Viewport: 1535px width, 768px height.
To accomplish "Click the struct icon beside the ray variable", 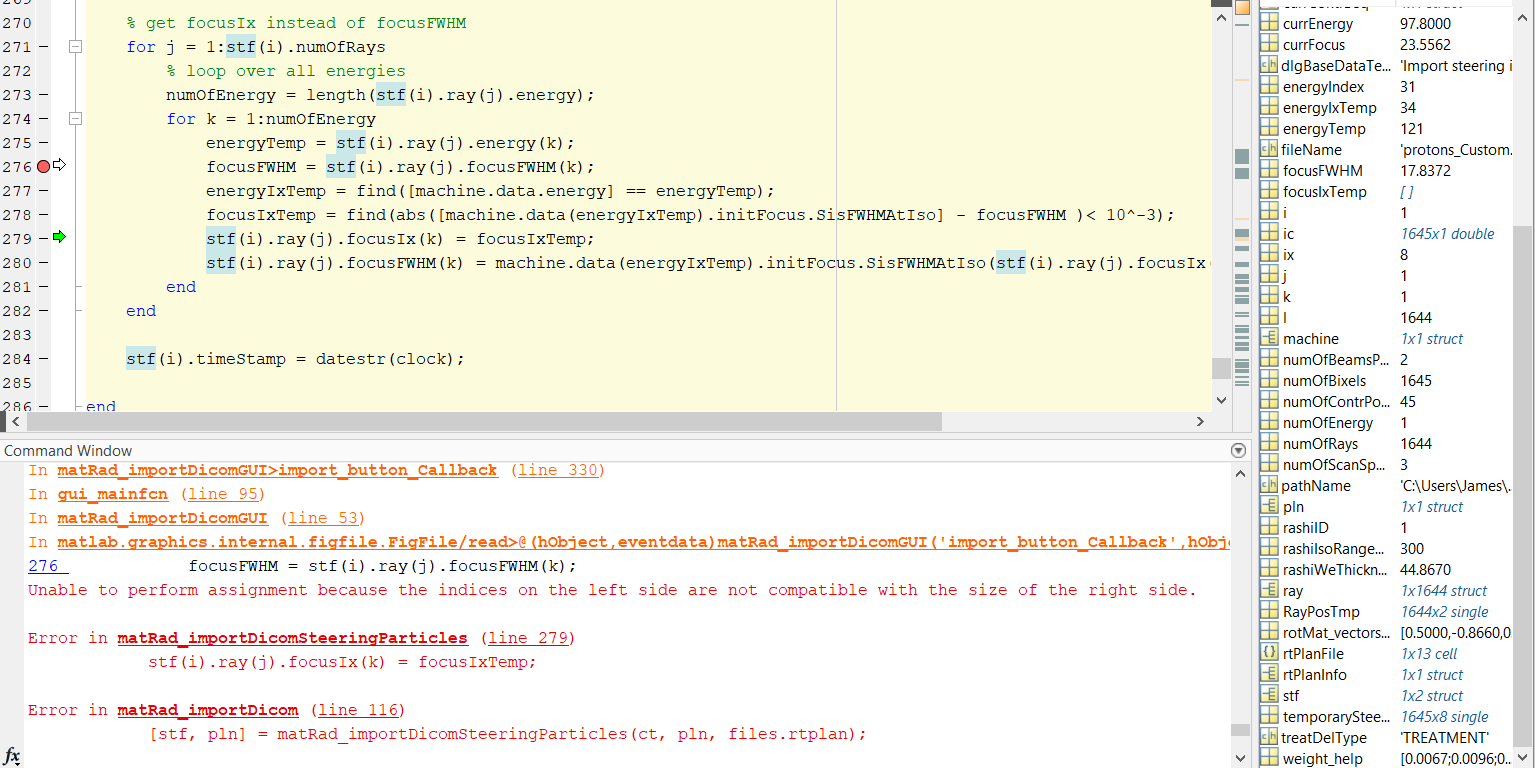I will coord(1270,590).
